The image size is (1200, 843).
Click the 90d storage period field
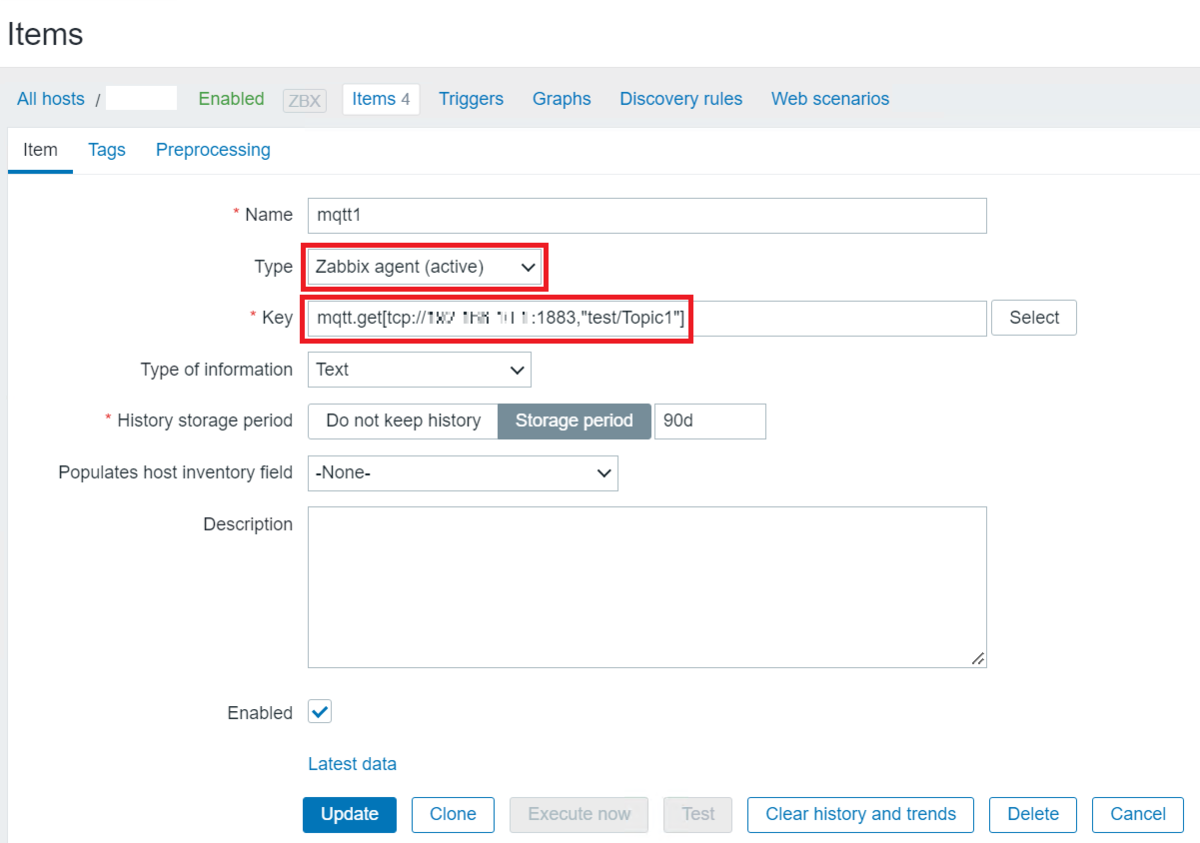[710, 421]
